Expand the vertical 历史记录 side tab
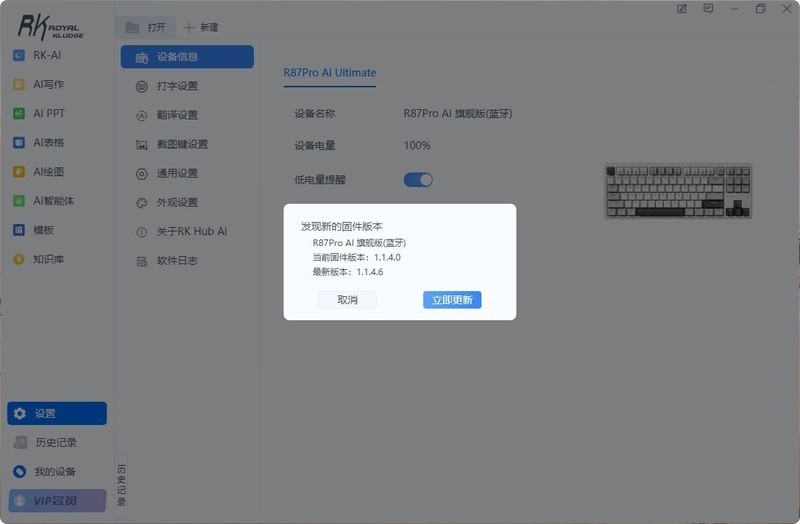 click(x=121, y=485)
